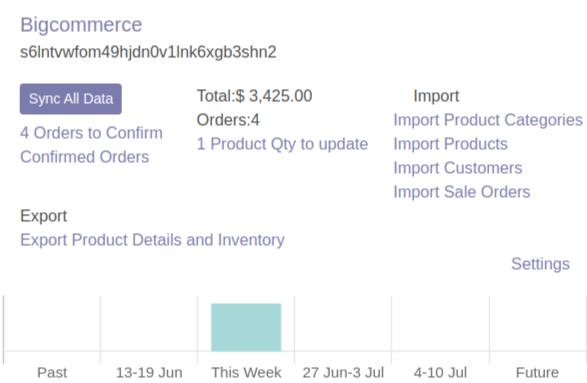The width and height of the screenshot is (587, 383).
Task: Run Import Sale Orders
Action: 462,192
